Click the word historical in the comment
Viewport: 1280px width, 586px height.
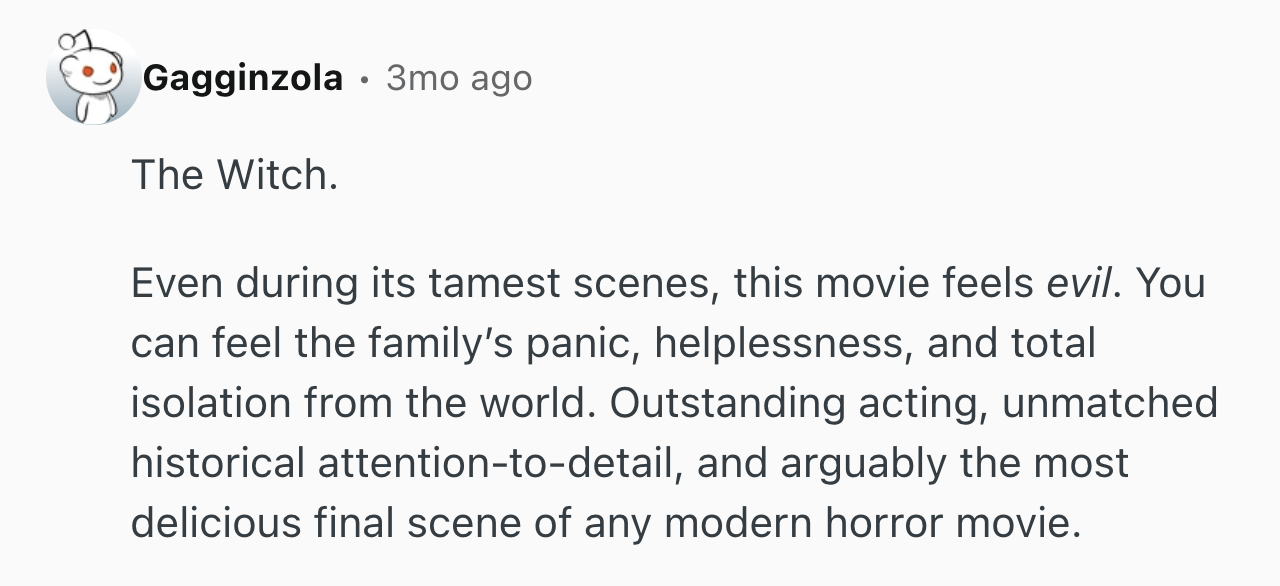218,463
